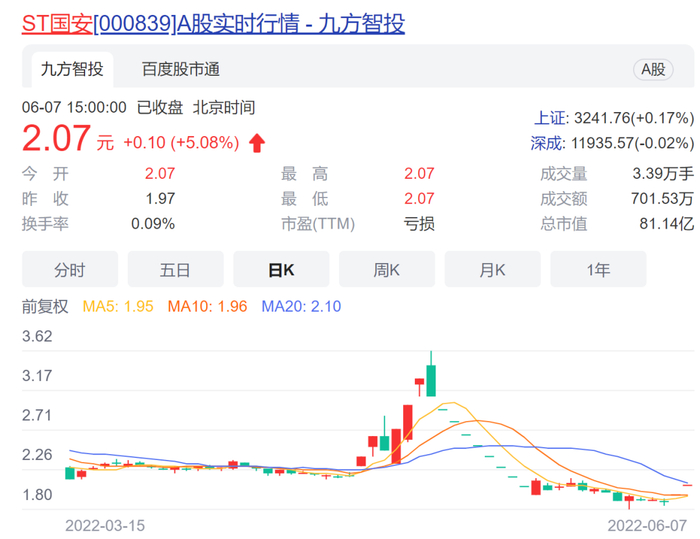
Task: Click the 市盈(TTM) value 亏损
Action: point(419,223)
